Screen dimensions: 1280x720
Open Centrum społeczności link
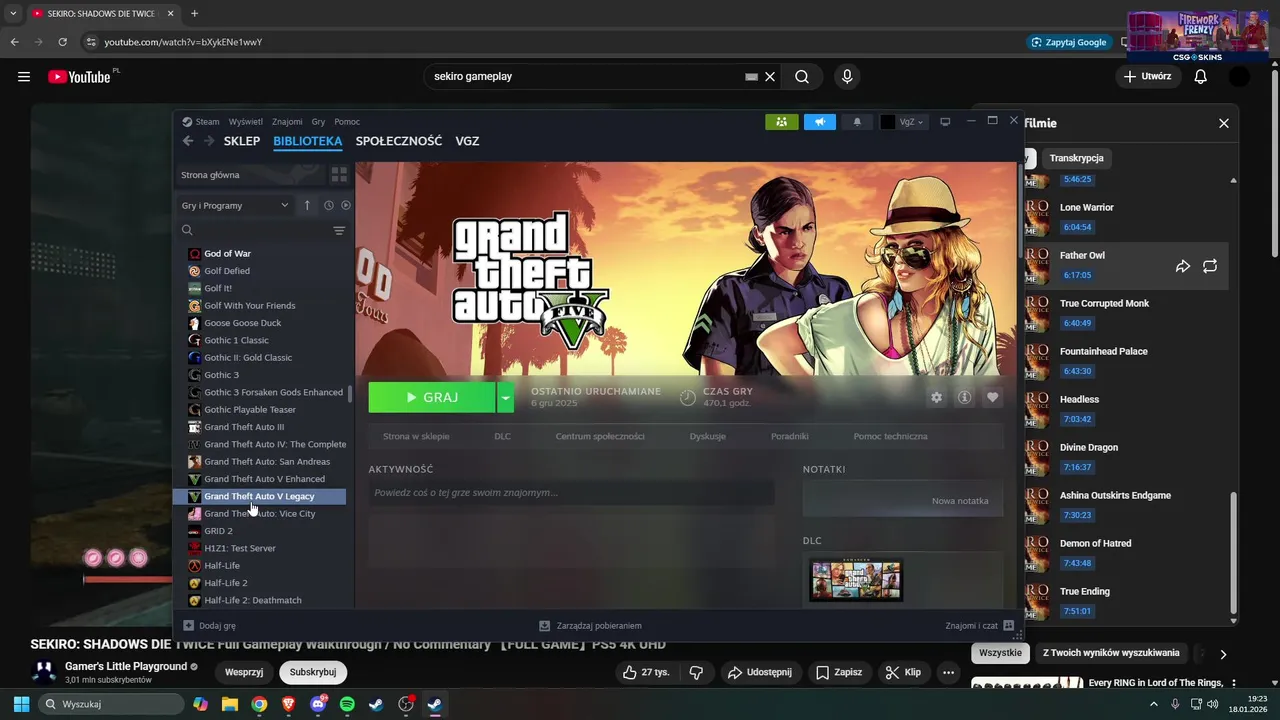pos(600,436)
